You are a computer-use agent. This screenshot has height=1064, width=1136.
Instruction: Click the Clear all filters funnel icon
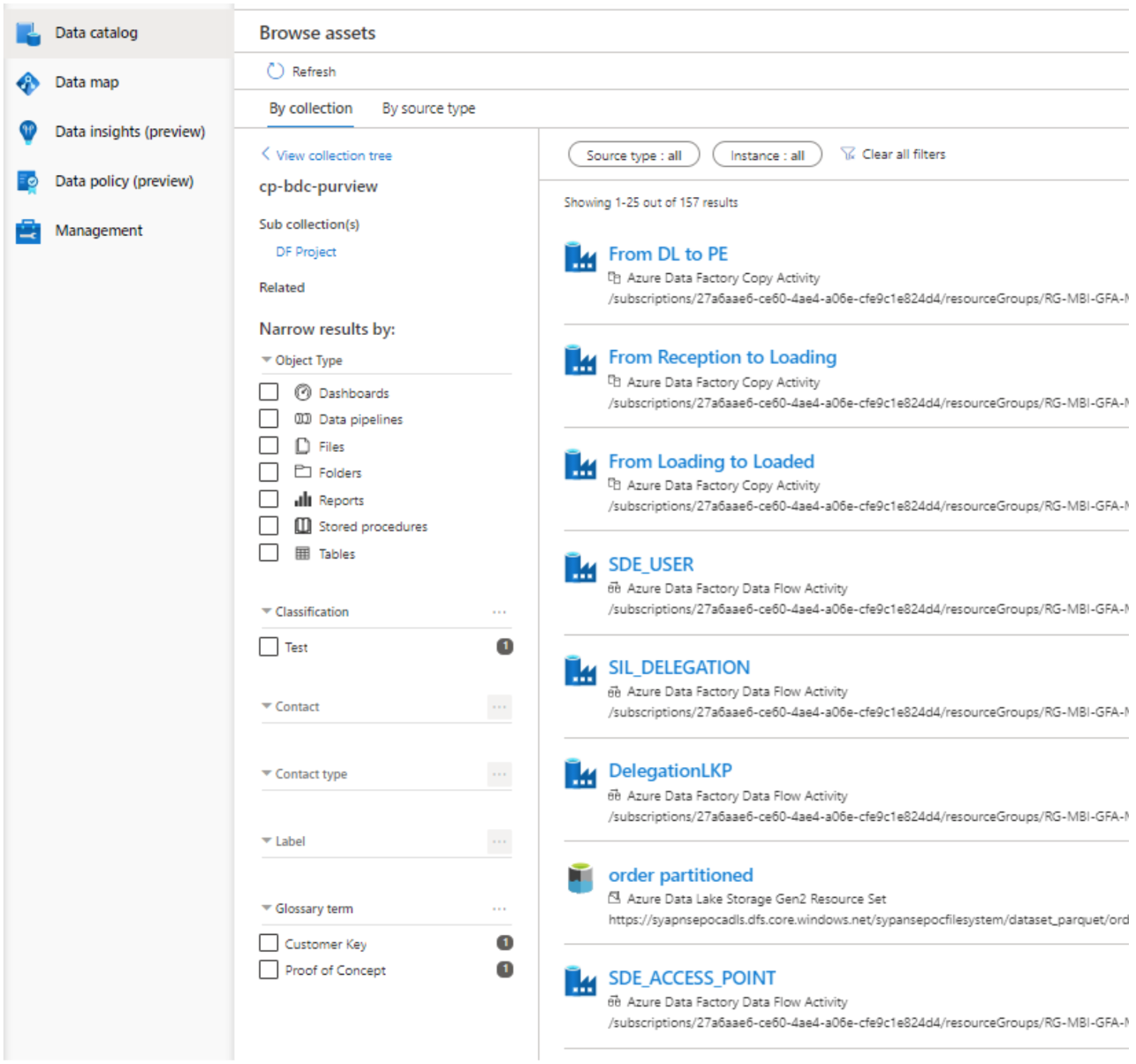[848, 154]
